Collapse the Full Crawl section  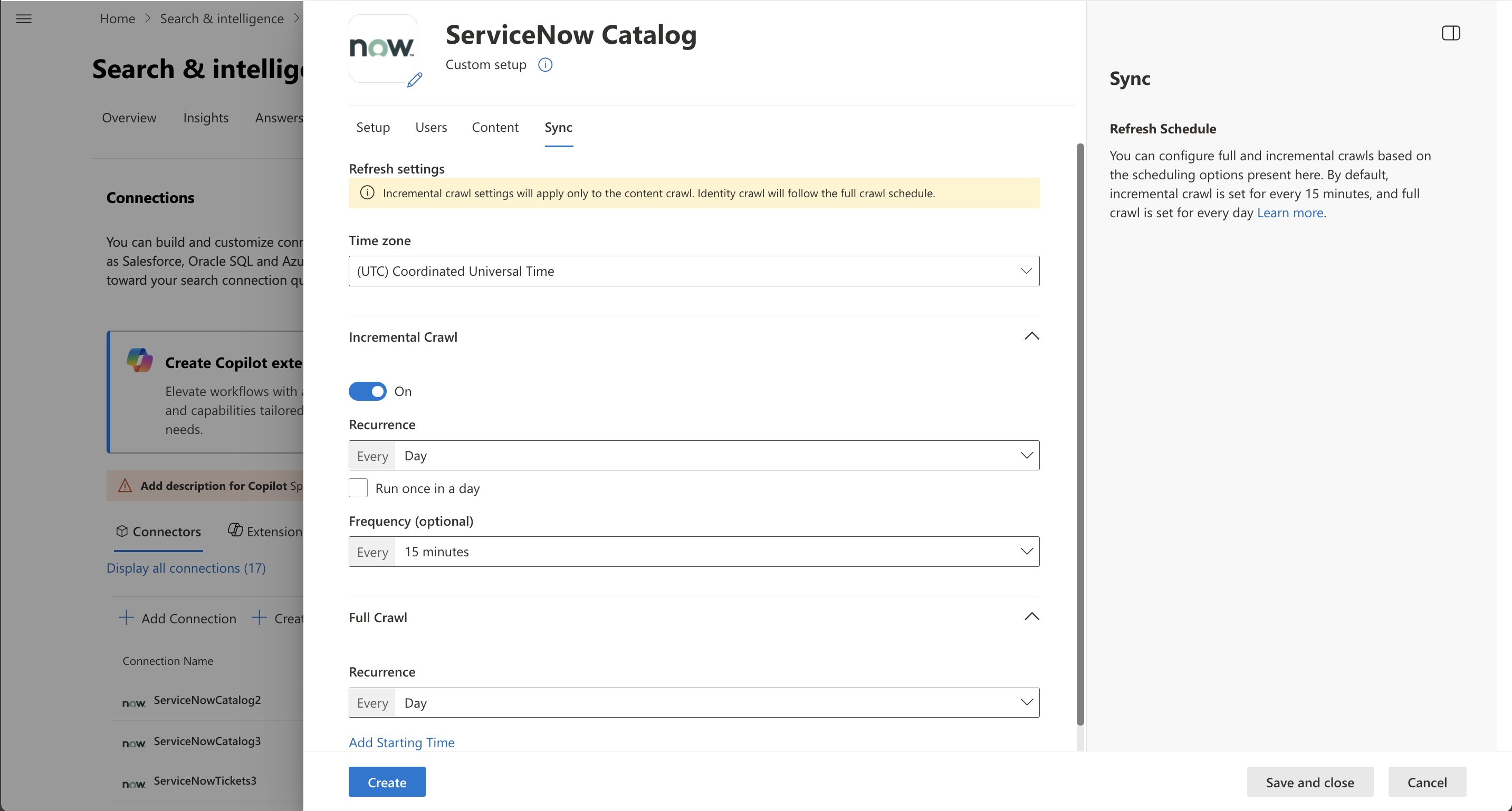click(1031, 617)
